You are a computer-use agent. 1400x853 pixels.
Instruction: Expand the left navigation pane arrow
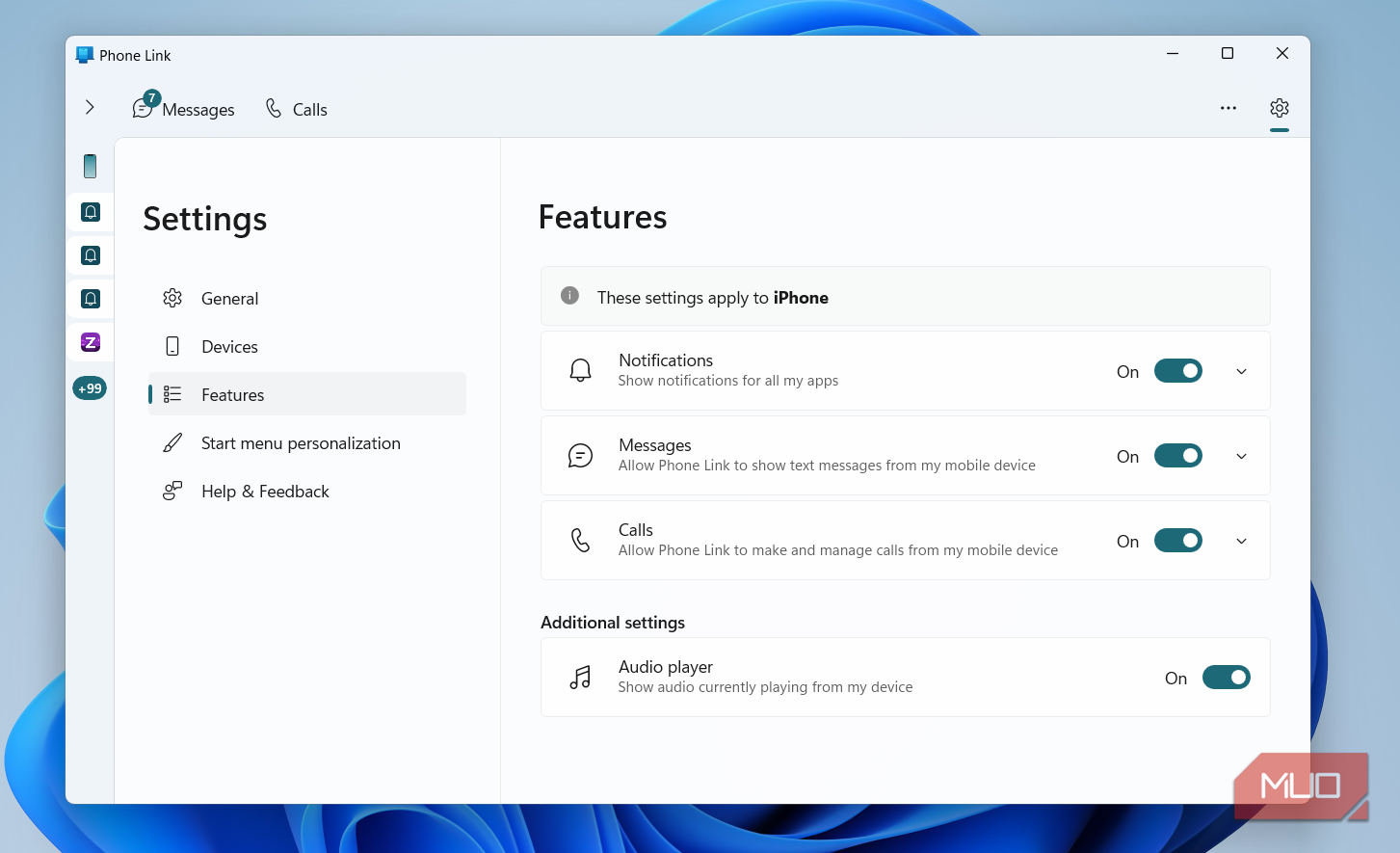90,107
